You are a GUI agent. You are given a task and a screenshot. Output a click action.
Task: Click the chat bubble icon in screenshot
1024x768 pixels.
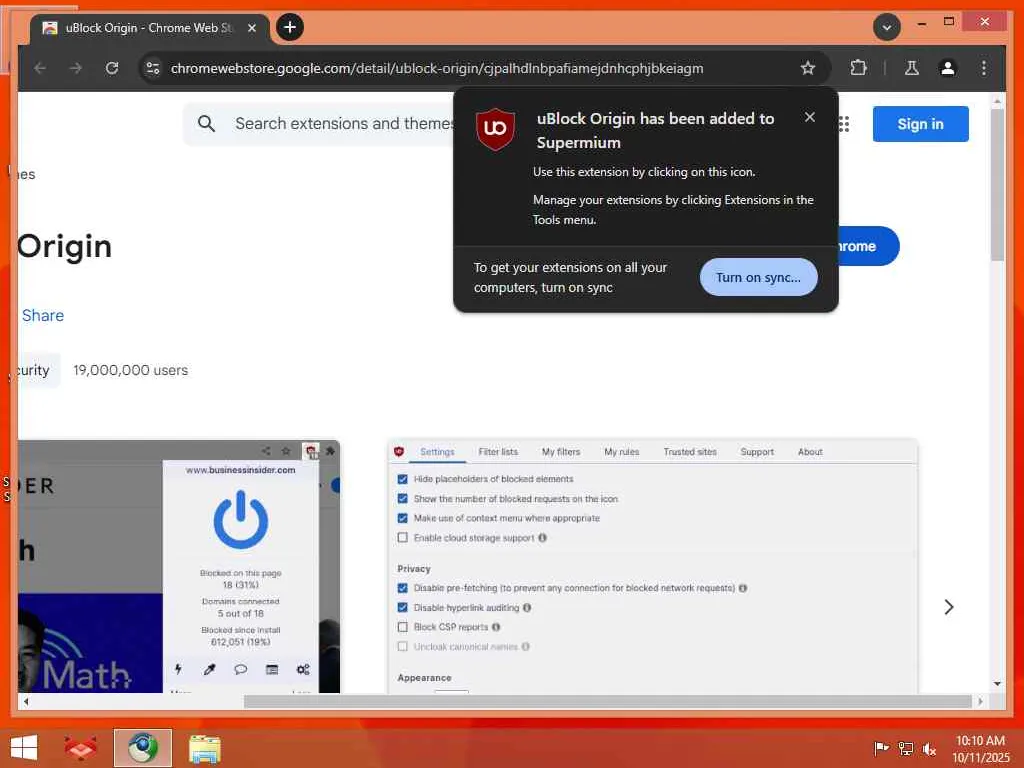[x=240, y=669]
